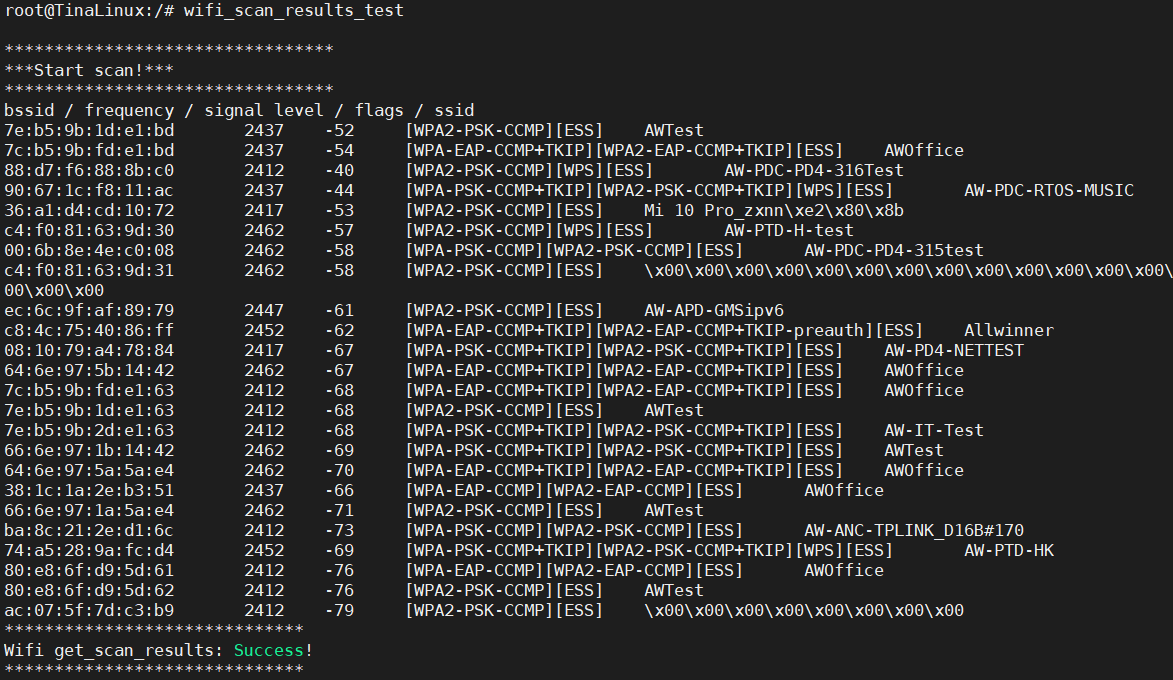Select the AW-PD4-NETTEST SSID

pyautogui.click(x=953, y=350)
